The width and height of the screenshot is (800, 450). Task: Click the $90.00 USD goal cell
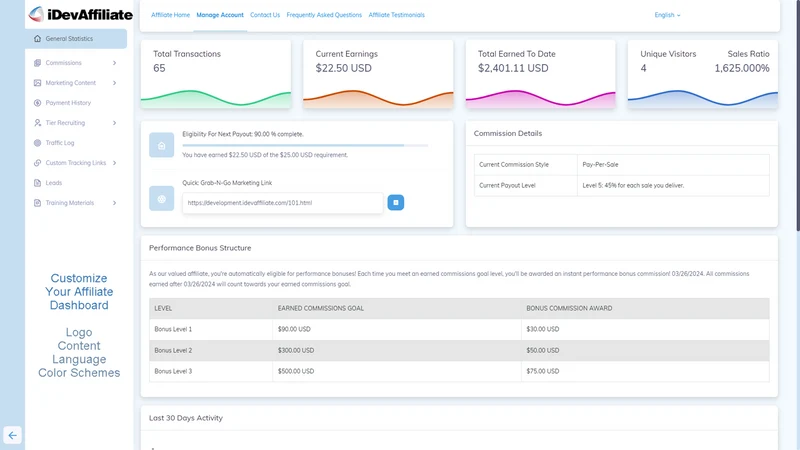click(396, 329)
